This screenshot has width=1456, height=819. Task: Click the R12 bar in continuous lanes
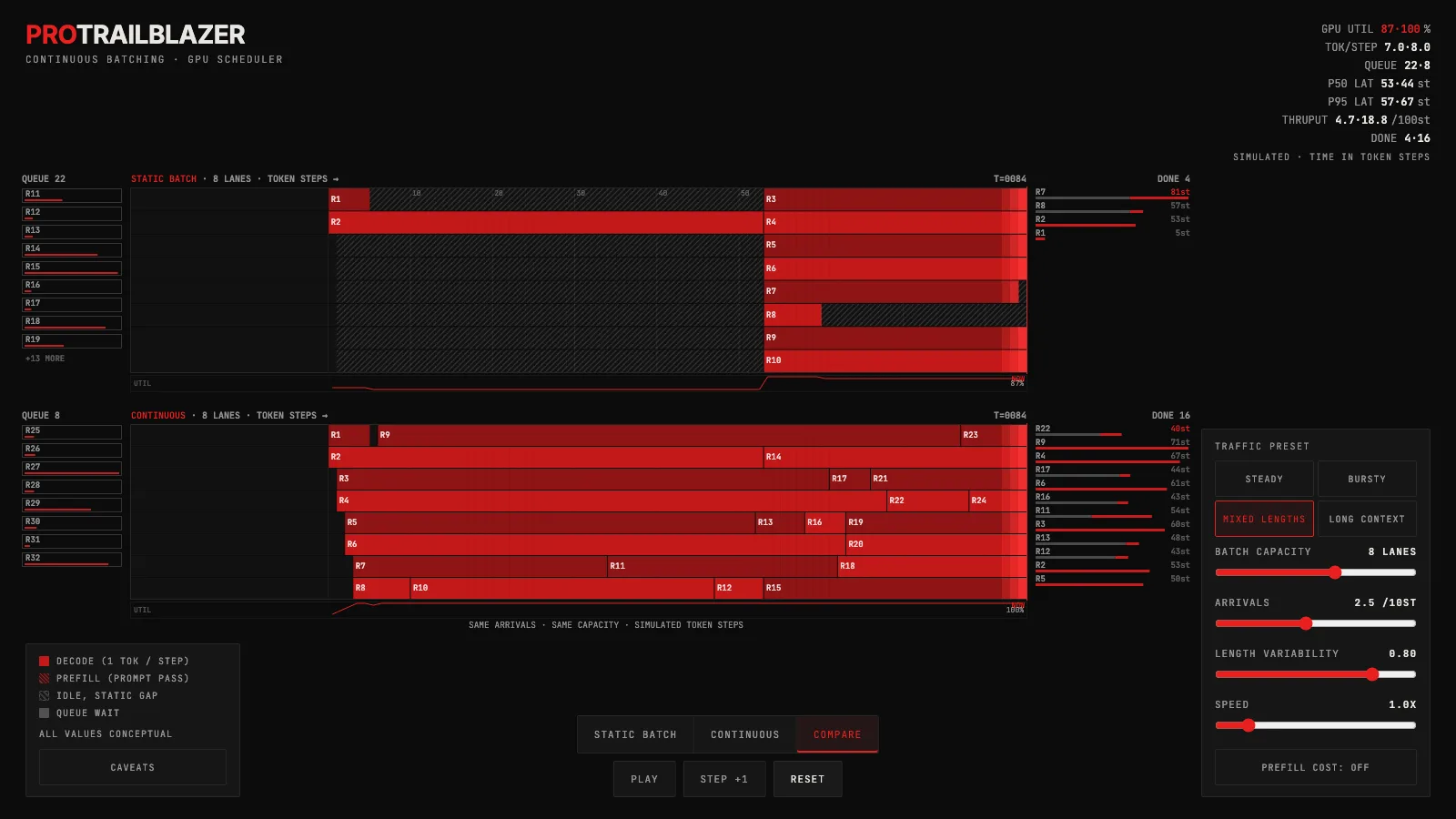pos(739,588)
